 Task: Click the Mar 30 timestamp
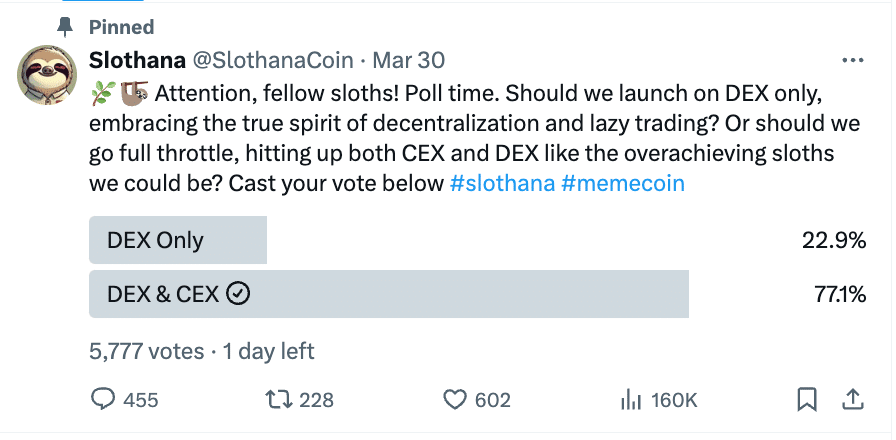pos(409,60)
